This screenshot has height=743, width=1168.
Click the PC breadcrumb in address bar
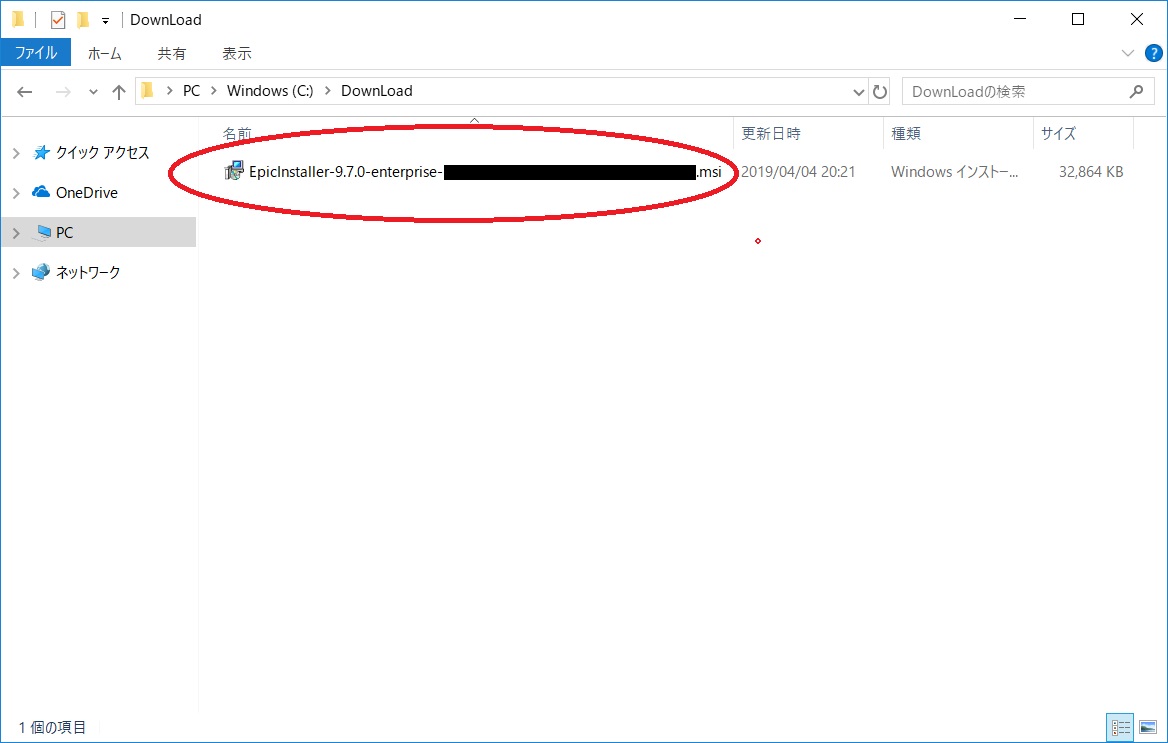coord(191,91)
